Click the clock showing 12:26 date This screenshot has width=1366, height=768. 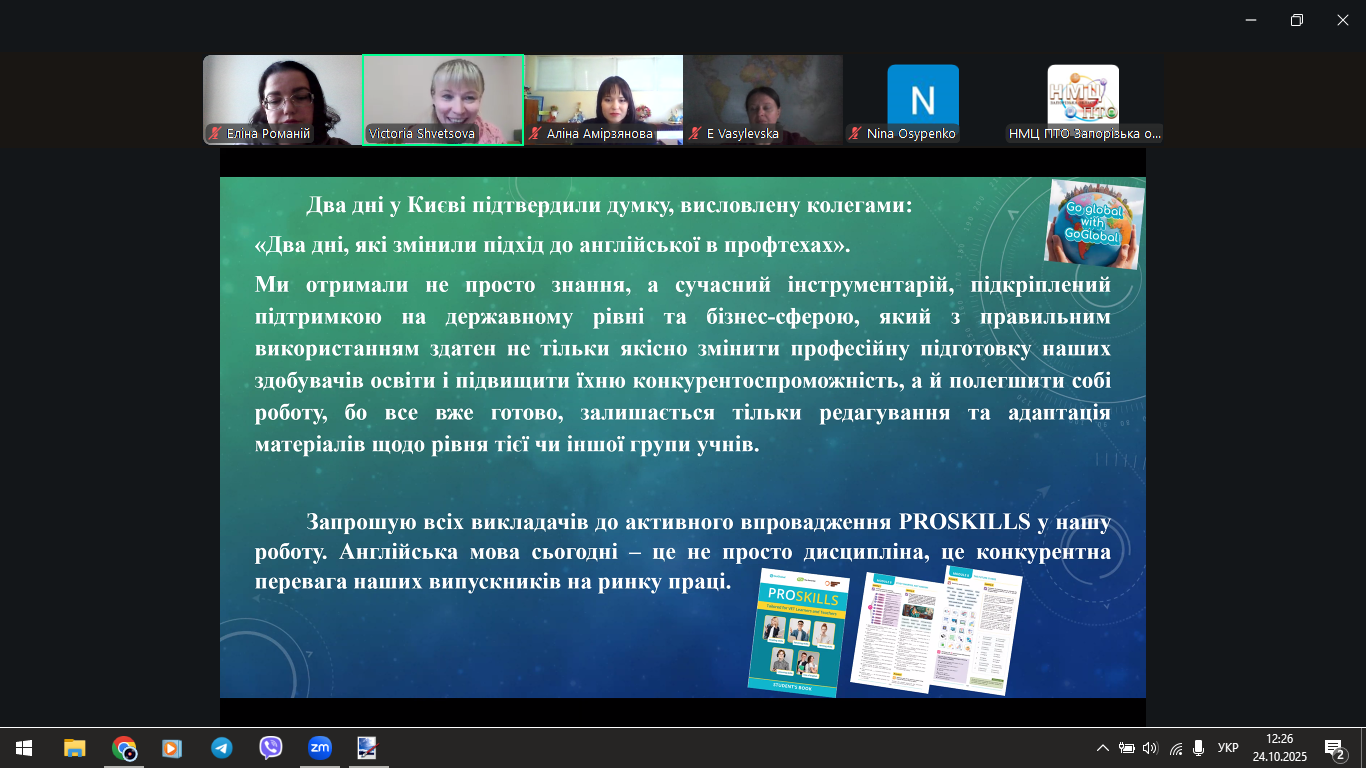pos(1279,748)
